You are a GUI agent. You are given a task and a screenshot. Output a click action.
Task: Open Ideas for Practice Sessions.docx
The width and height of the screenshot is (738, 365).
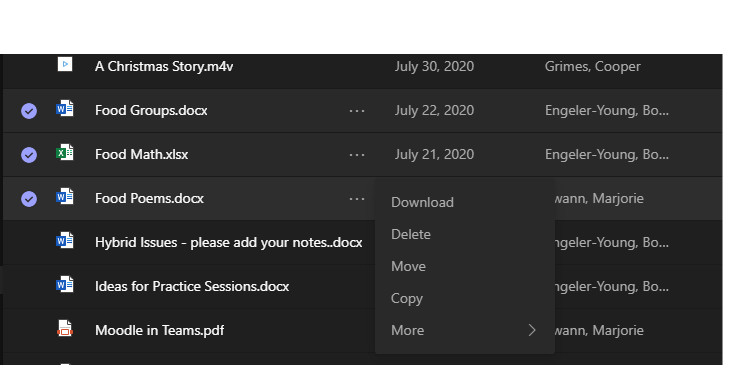[x=192, y=286]
